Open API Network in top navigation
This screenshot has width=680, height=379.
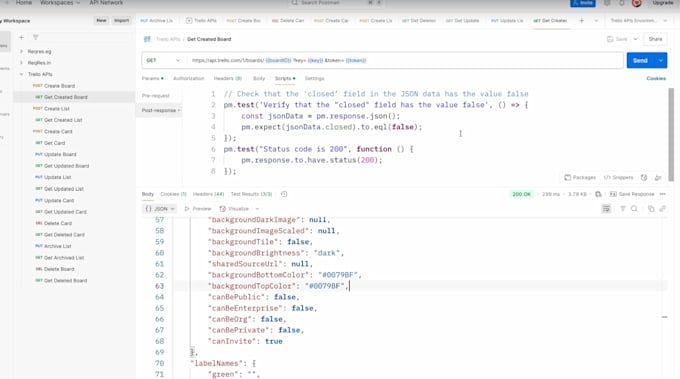click(x=106, y=3)
